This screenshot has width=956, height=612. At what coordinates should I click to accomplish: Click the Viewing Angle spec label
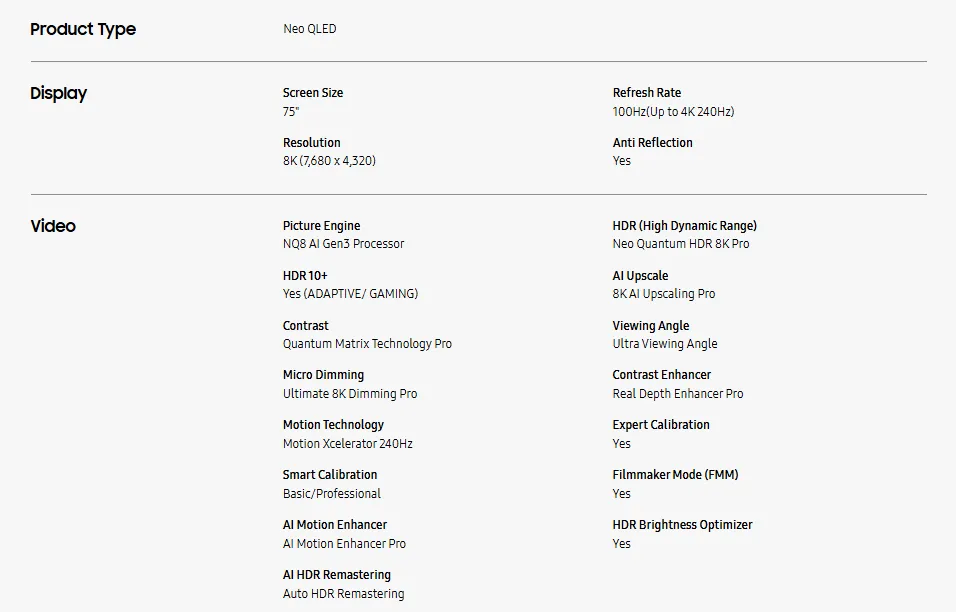(651, 326)
